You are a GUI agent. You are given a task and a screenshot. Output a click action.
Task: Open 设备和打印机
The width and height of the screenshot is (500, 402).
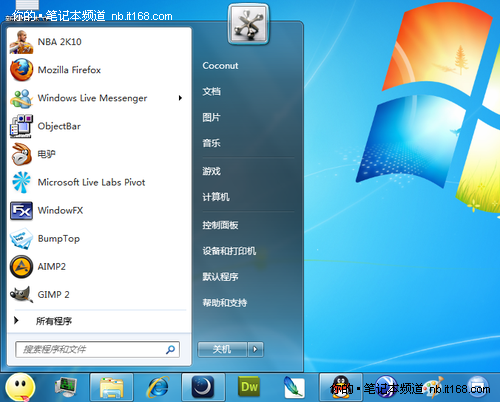[229, 251]
